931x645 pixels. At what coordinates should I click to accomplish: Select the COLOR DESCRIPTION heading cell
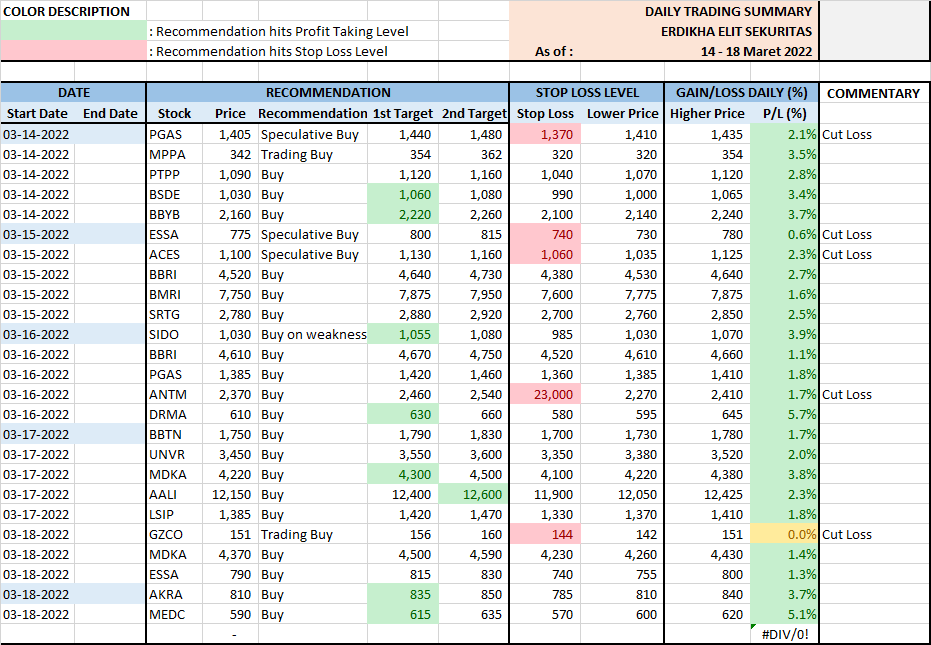pos(68,11)
